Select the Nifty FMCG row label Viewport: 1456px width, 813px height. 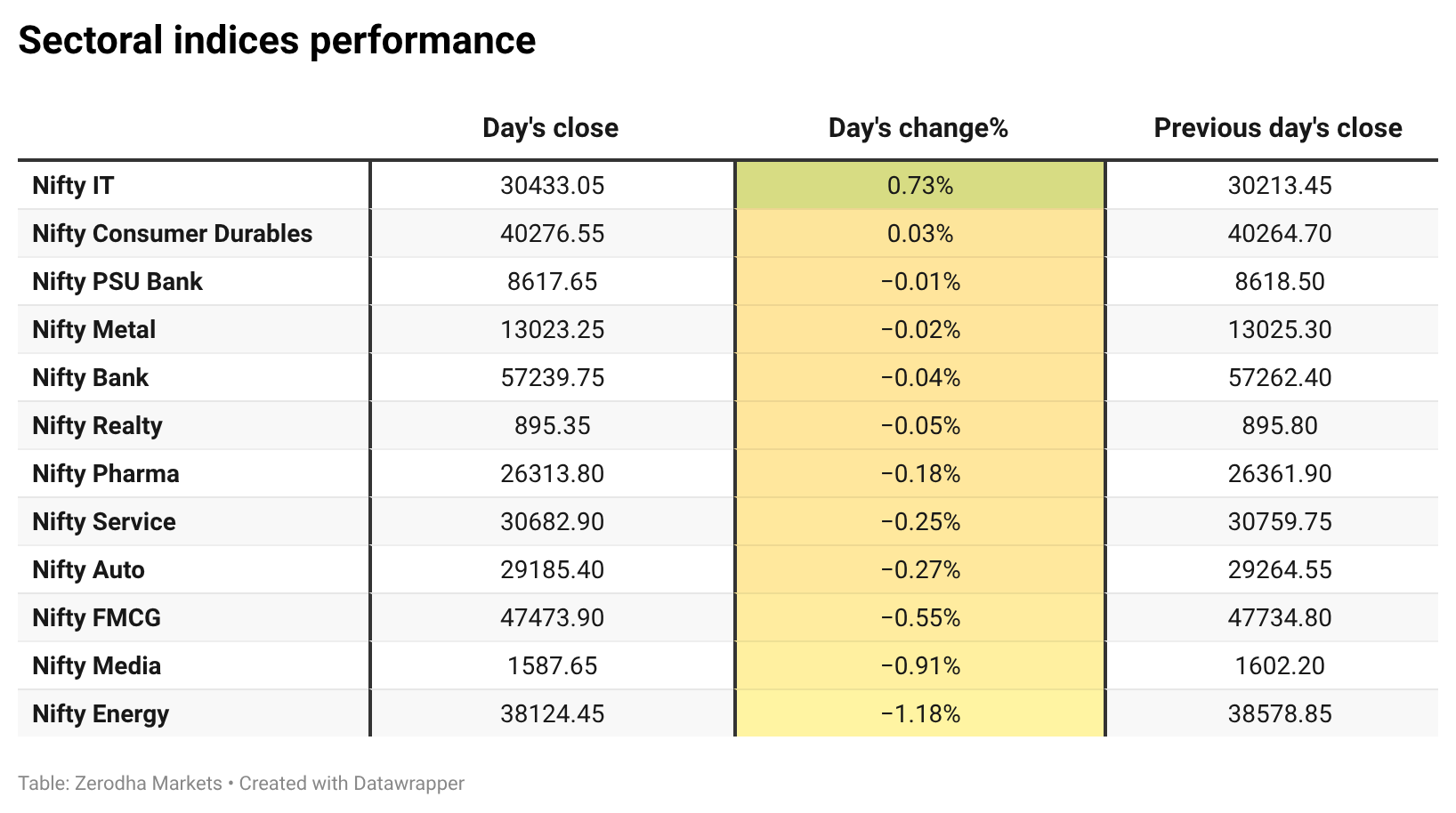97,617
